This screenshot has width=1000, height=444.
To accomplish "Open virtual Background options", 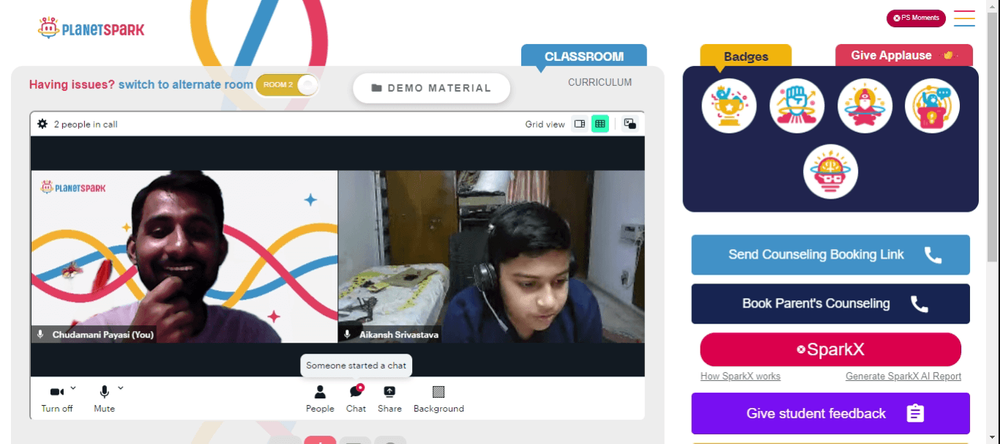I will [x=439, y=399].
